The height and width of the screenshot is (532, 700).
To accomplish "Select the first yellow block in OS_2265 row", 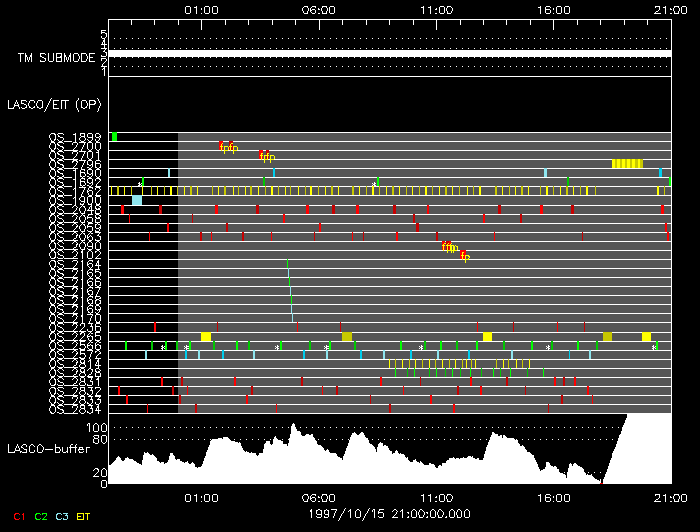I will pyautogui.click(x=206, y=337).
